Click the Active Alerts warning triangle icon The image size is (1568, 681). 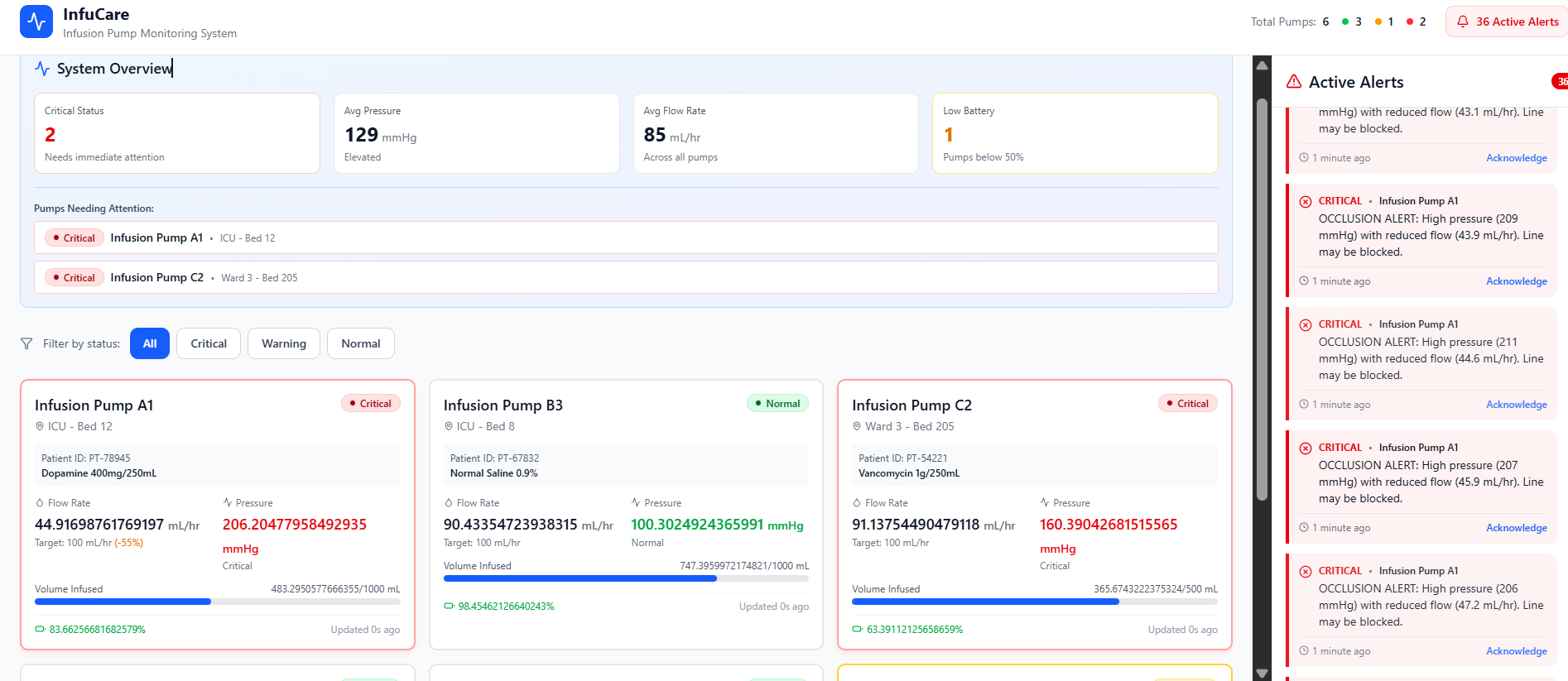coord(1293,82)
